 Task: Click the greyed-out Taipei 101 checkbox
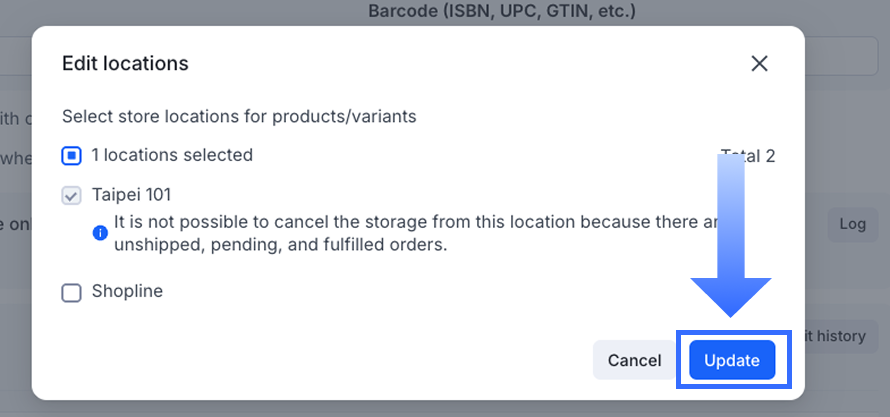71,196
